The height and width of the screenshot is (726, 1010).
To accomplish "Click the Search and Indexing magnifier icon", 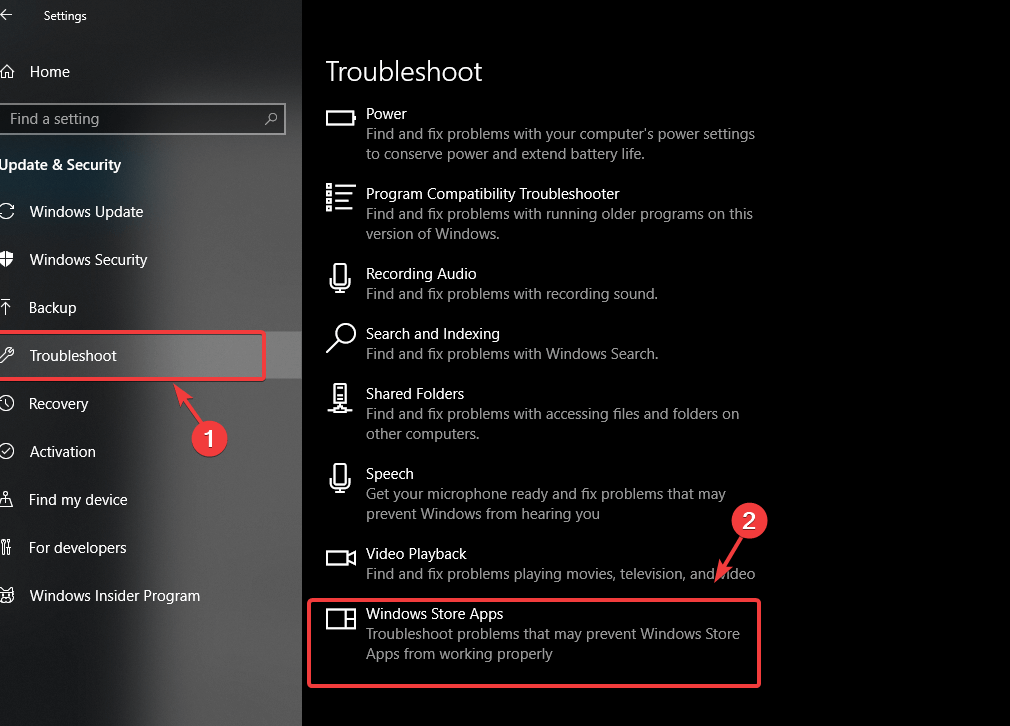I will click(341, 338).
